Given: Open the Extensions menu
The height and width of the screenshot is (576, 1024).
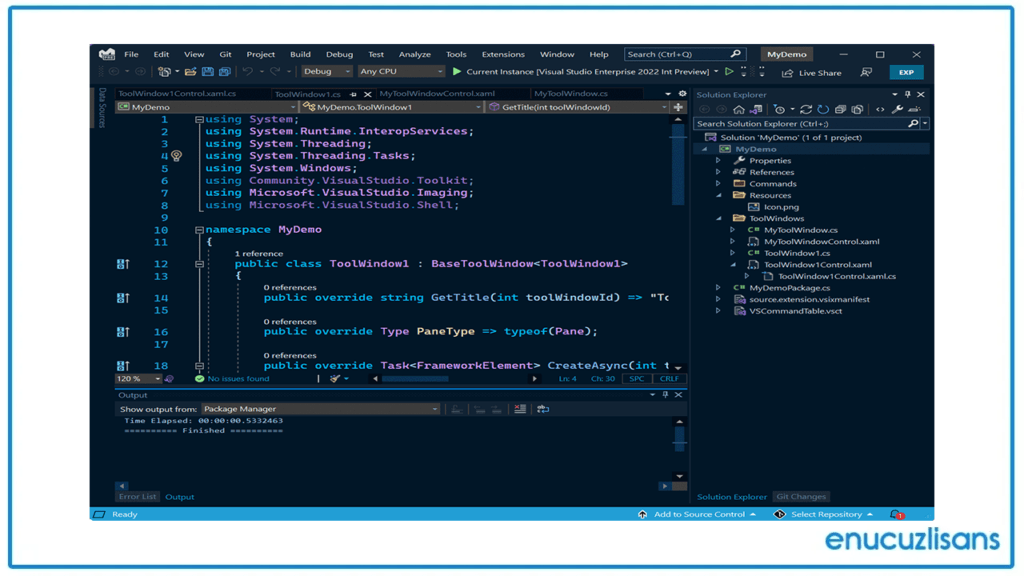Looking at the screenshot, I should point(503,54).
